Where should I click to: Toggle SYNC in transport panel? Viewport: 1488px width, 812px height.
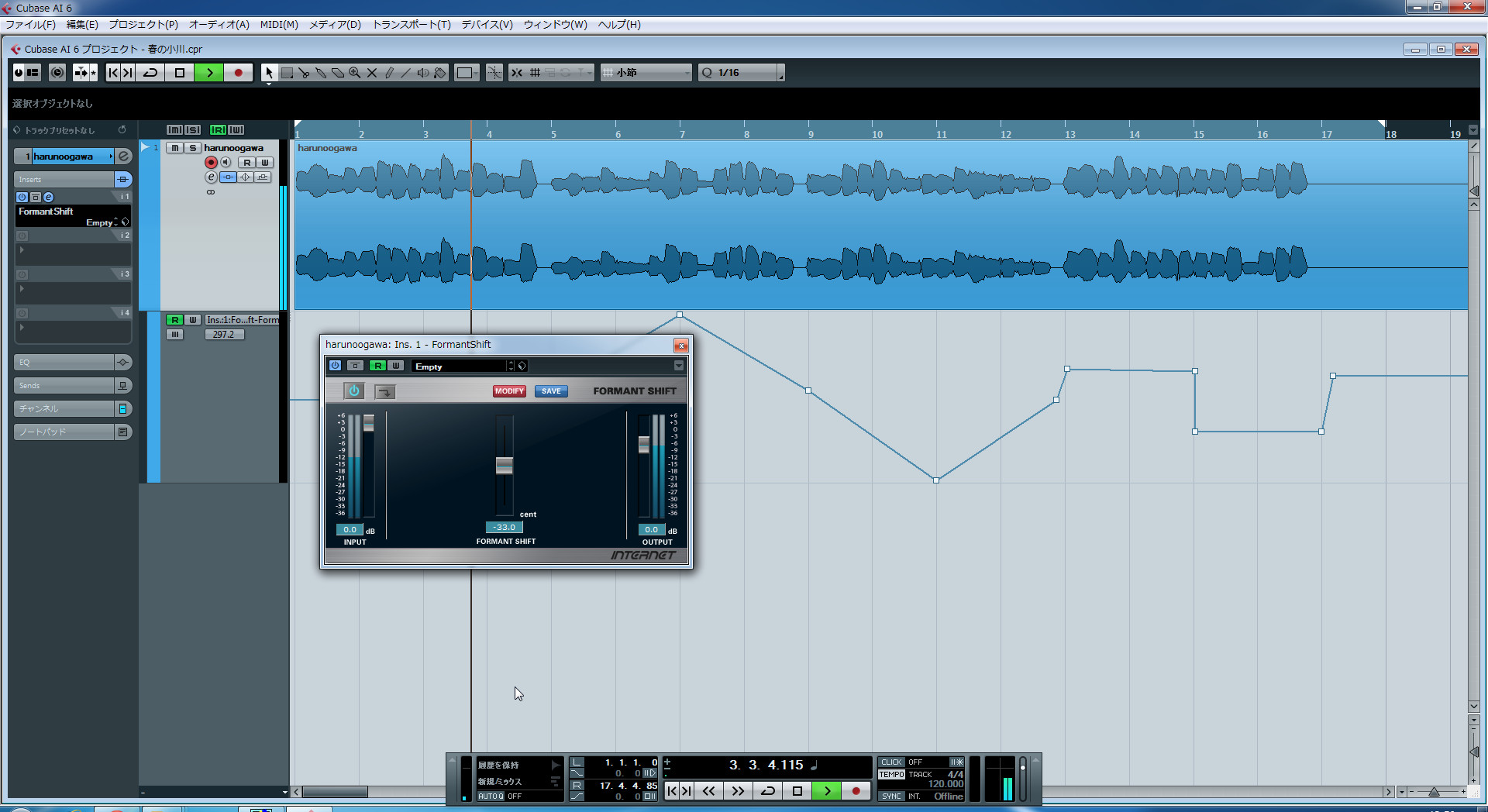pyautogui.click(x=891, y=797)
